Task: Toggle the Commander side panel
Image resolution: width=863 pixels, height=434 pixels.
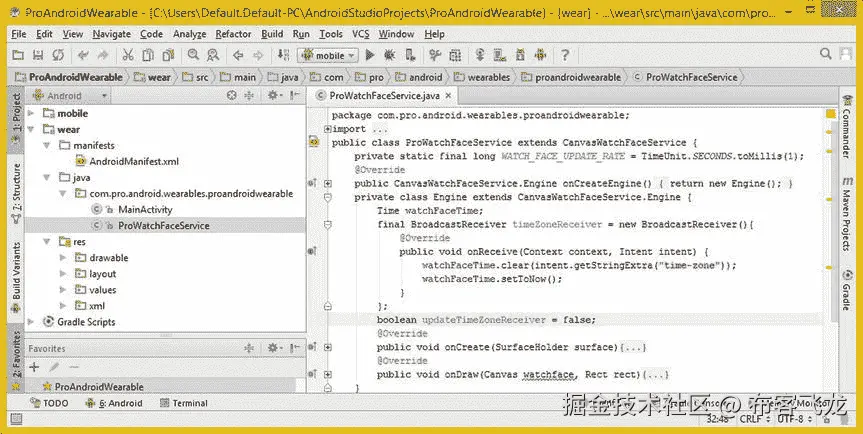Action: (846, 128)
